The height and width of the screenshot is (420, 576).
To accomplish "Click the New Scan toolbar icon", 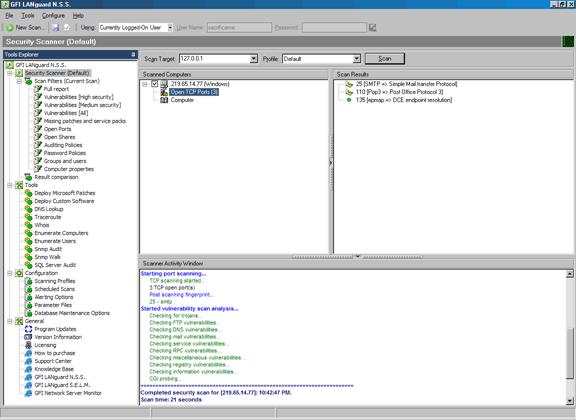I will coord(10,28).
